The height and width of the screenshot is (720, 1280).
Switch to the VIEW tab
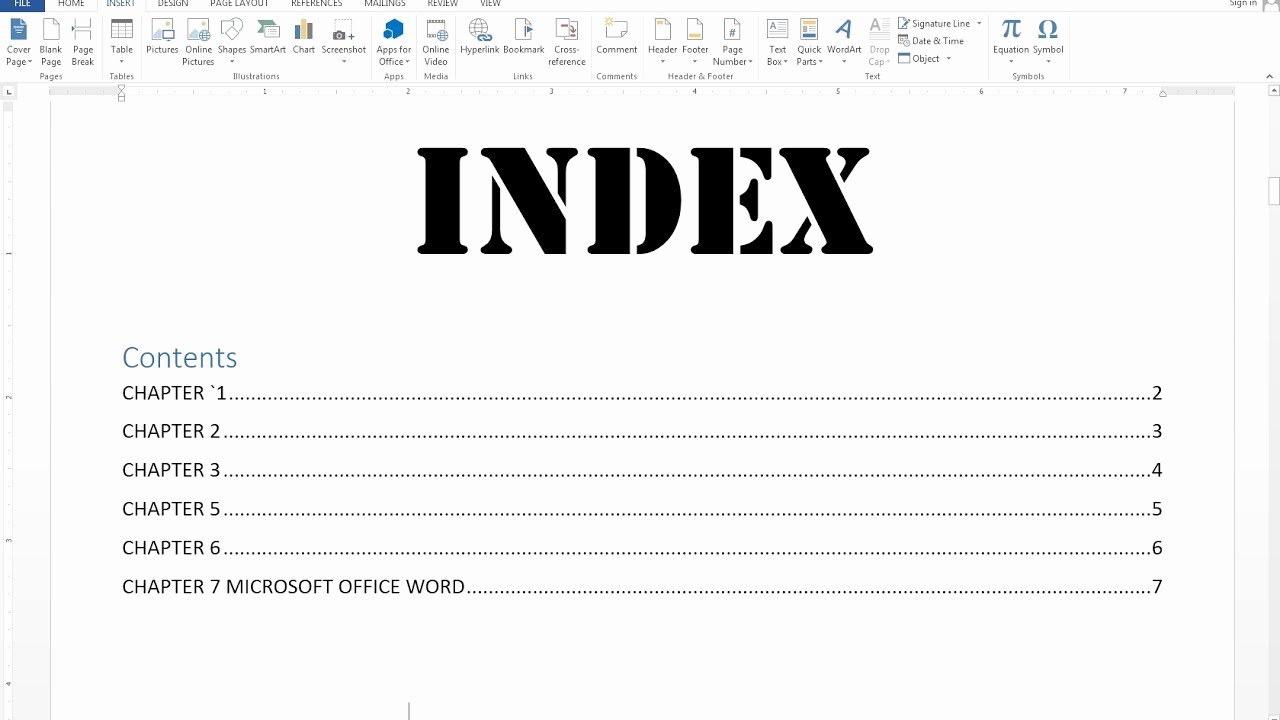(490, 4)
